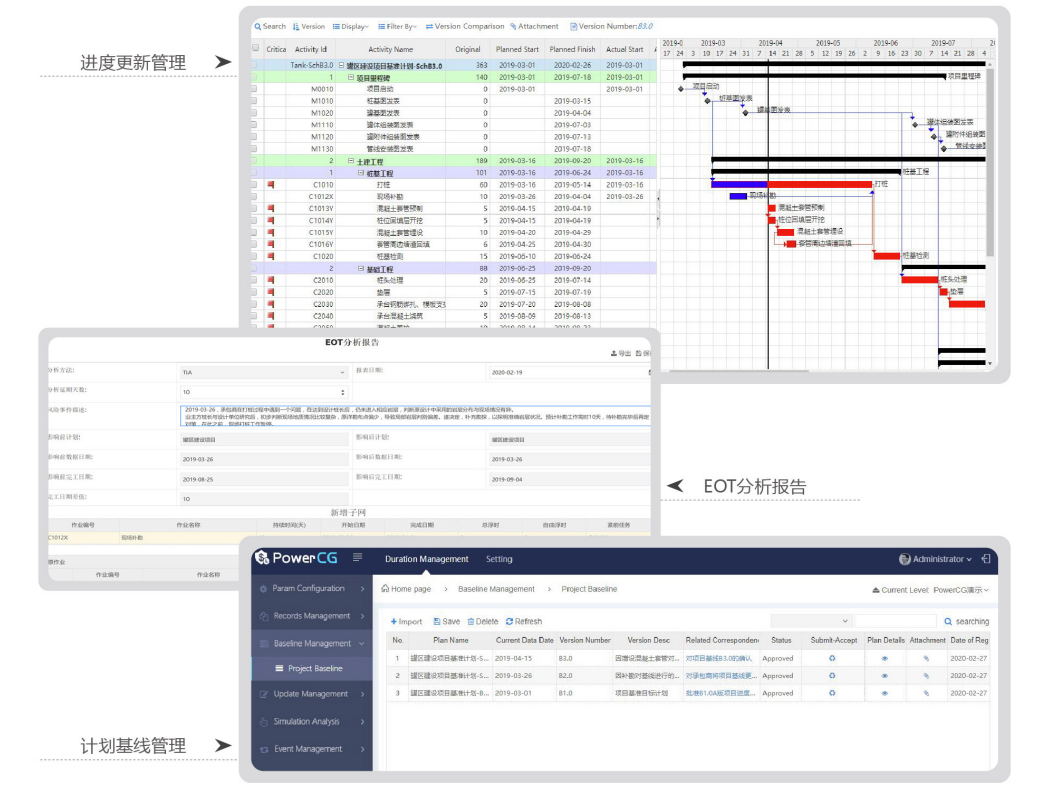Click the Planned Start column header
Screen dimensions: 1046x796
click(x=517, y=49)
